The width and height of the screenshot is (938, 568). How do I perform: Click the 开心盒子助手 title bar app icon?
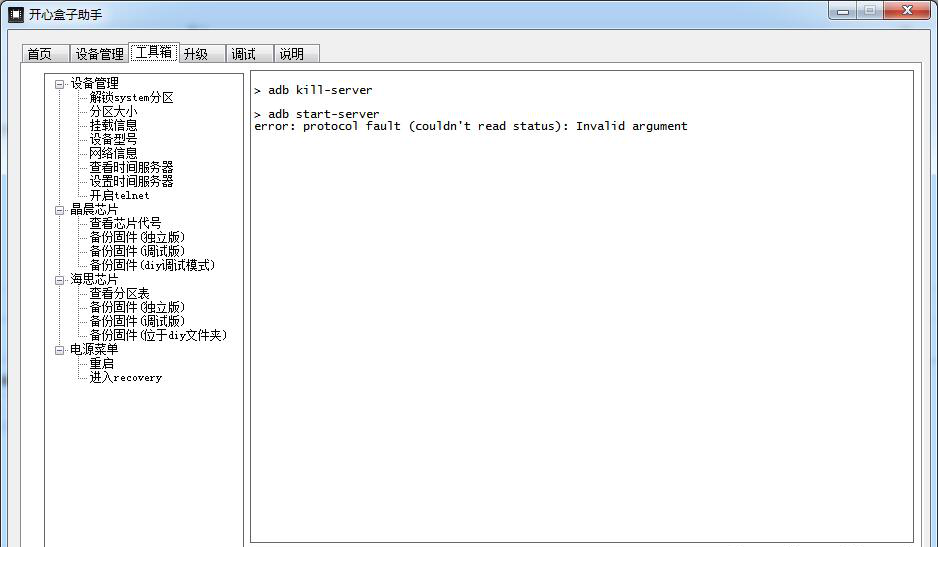[16, 14]
